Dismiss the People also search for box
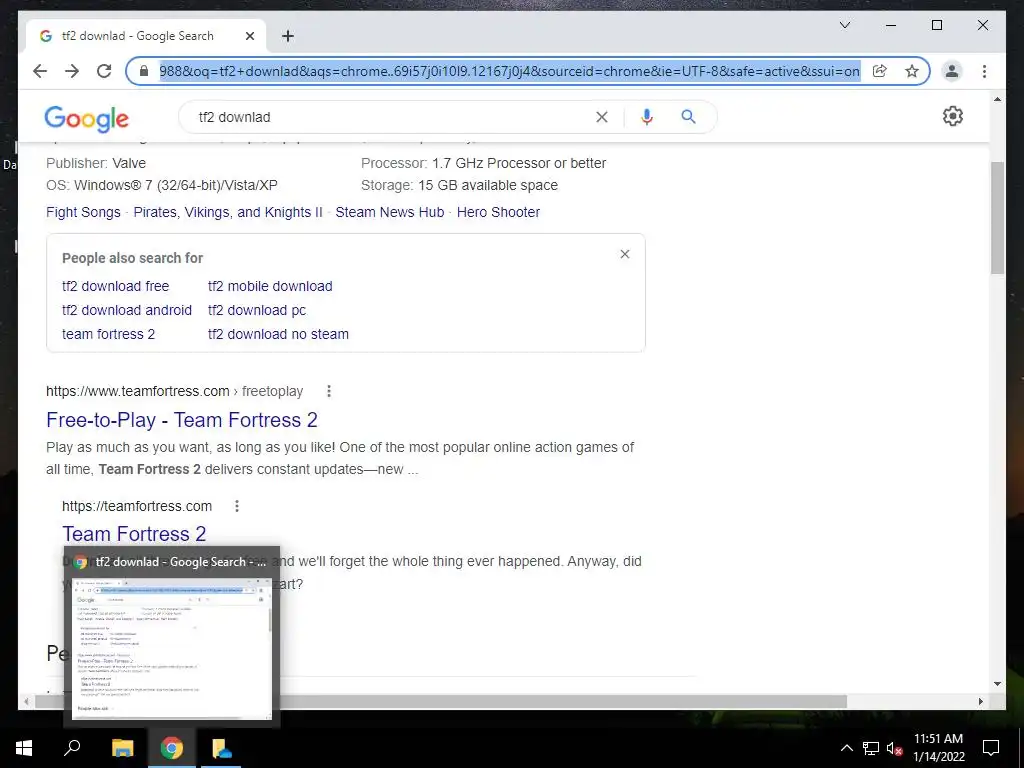Viewport: 1024px width, 768px height. 625,254
